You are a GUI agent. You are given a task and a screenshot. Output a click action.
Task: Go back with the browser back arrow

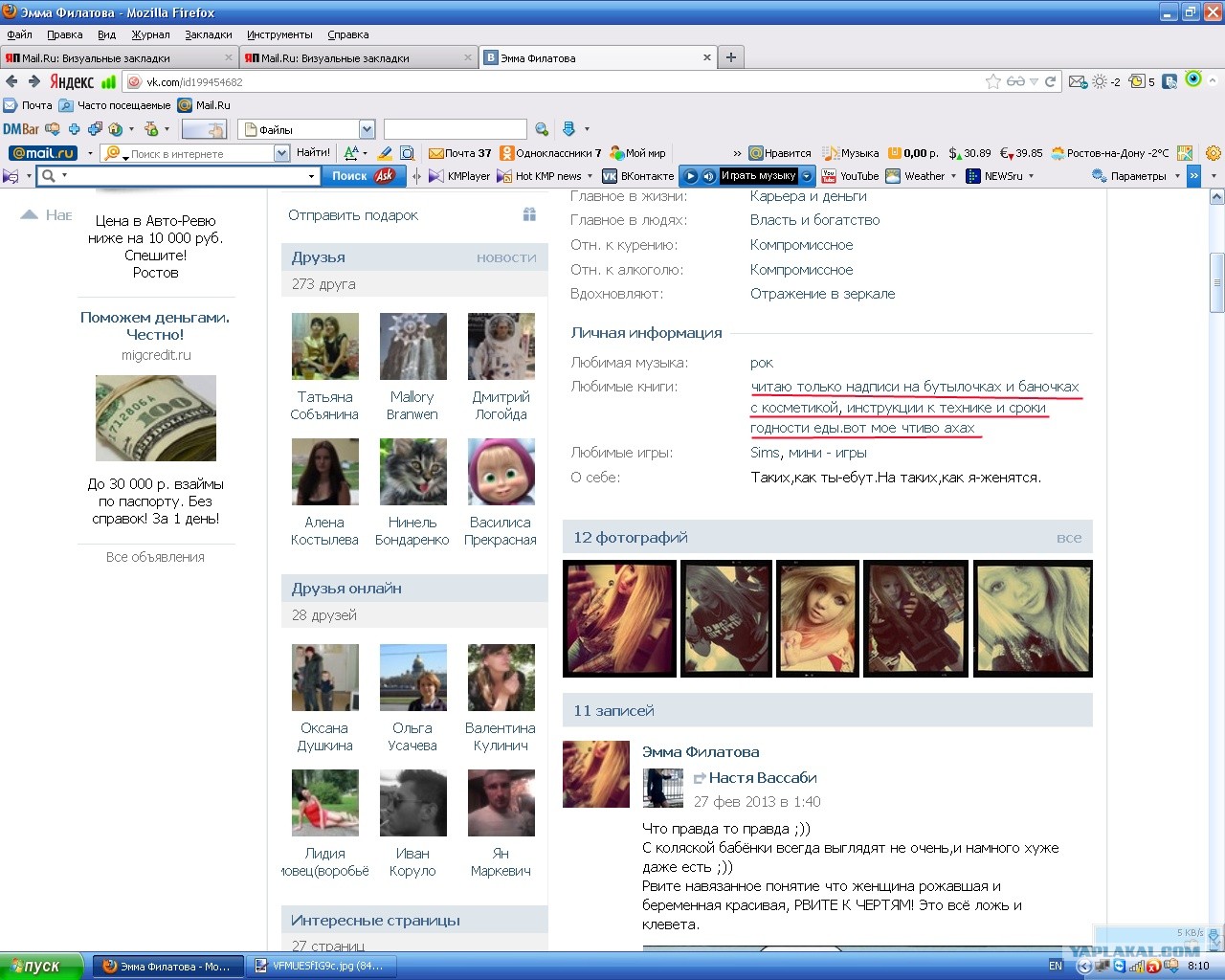pyautogui.click(x=11, y=81)
